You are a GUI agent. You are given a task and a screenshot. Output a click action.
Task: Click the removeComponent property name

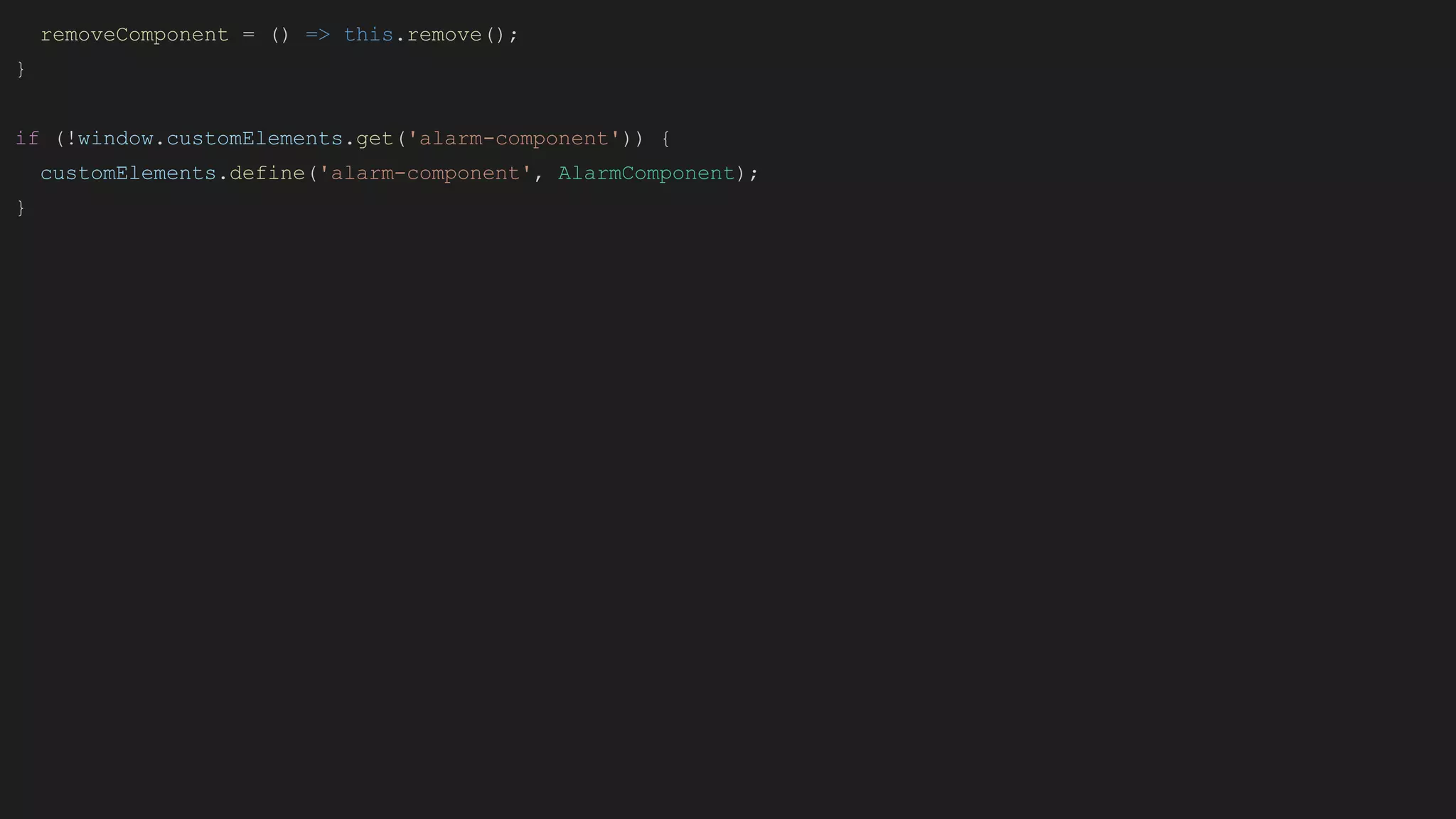(134, 35)
